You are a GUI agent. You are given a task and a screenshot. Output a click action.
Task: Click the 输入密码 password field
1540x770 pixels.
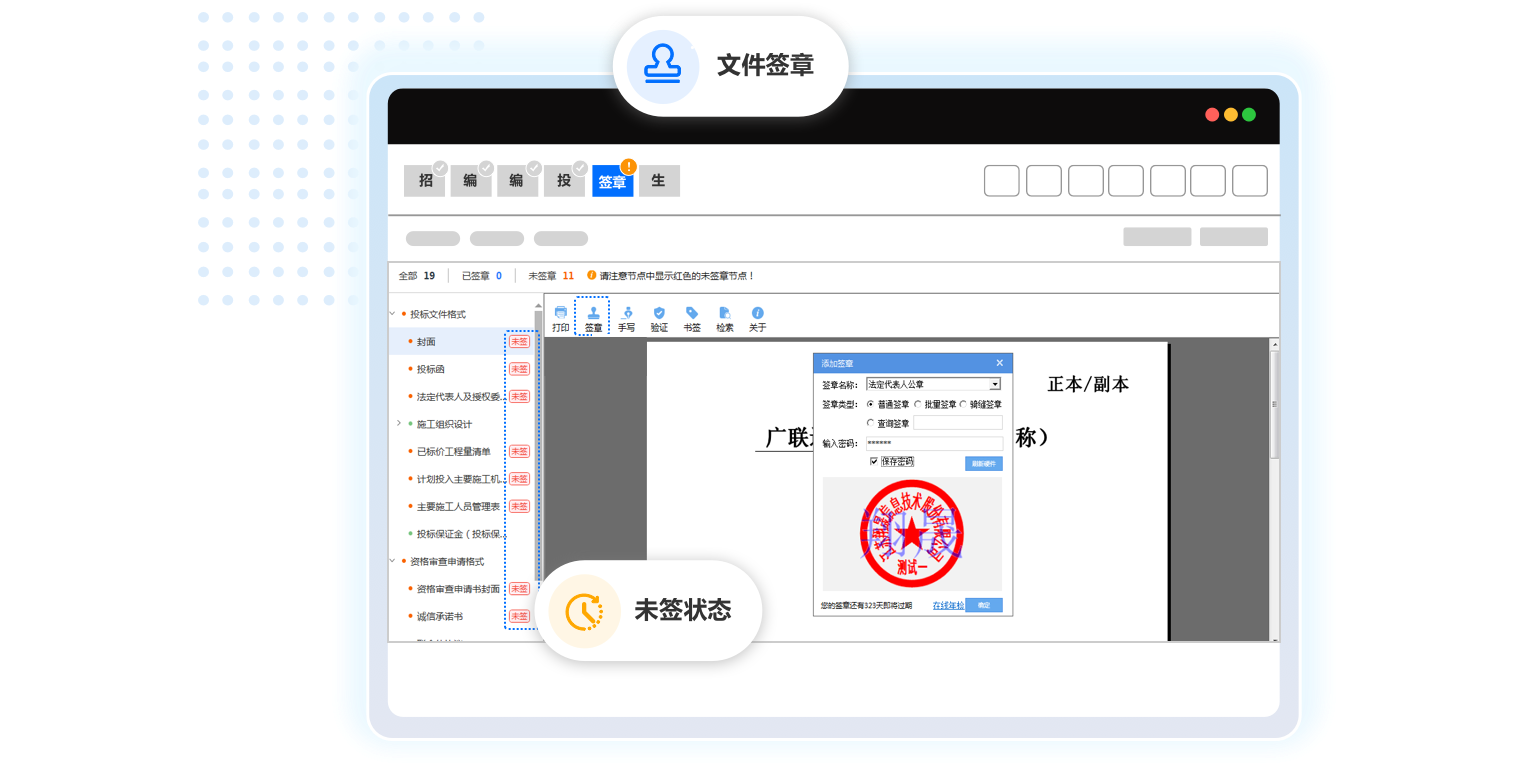(x=934, y=443)
